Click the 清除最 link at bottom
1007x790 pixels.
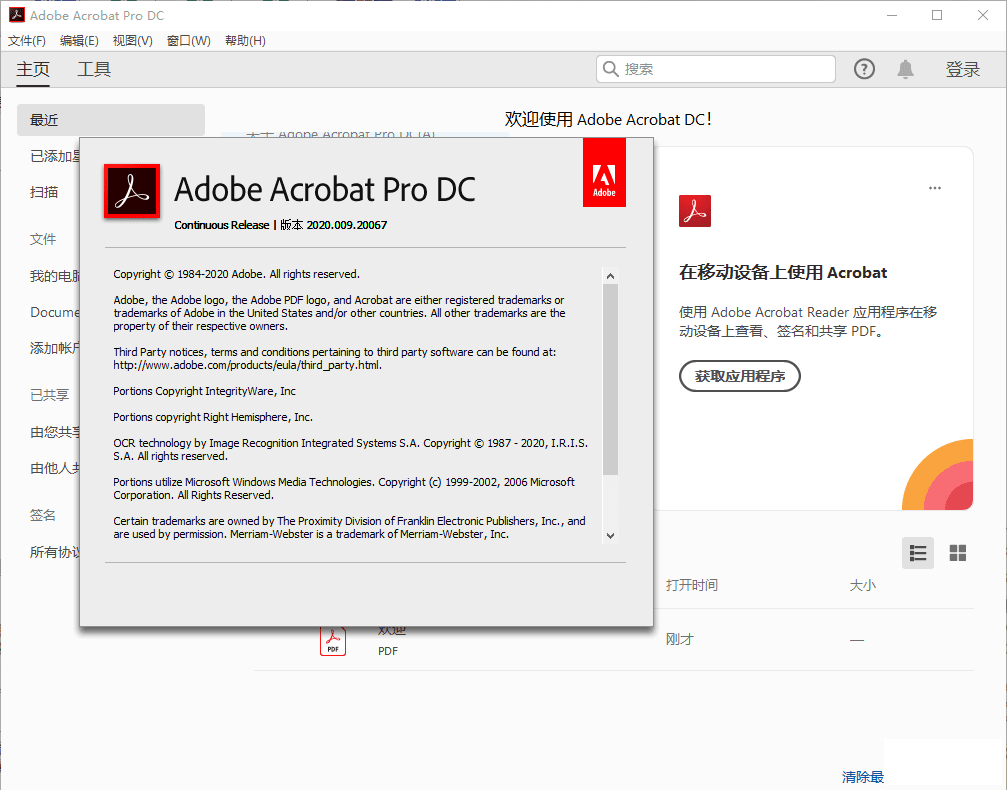[x=863, y=777]
